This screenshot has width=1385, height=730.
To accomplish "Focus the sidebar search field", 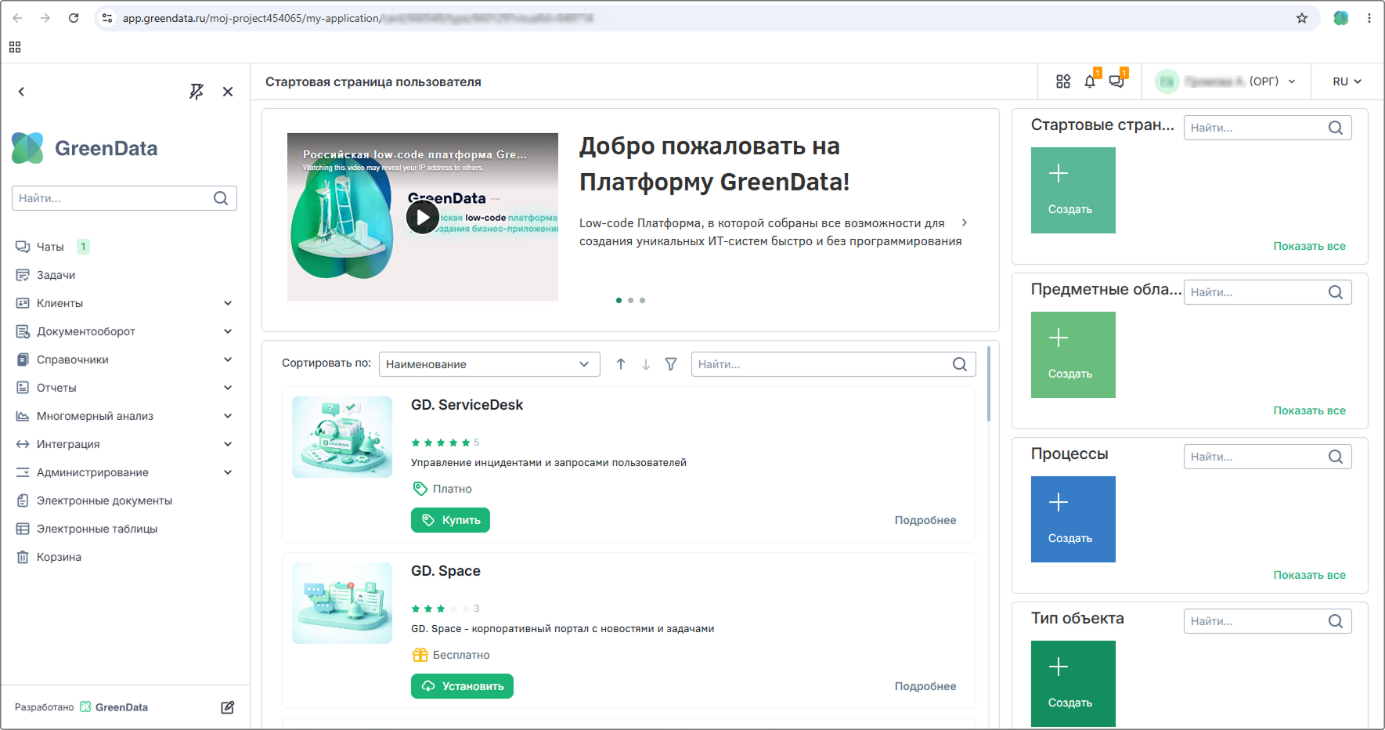I will click(x=124, y=198).
